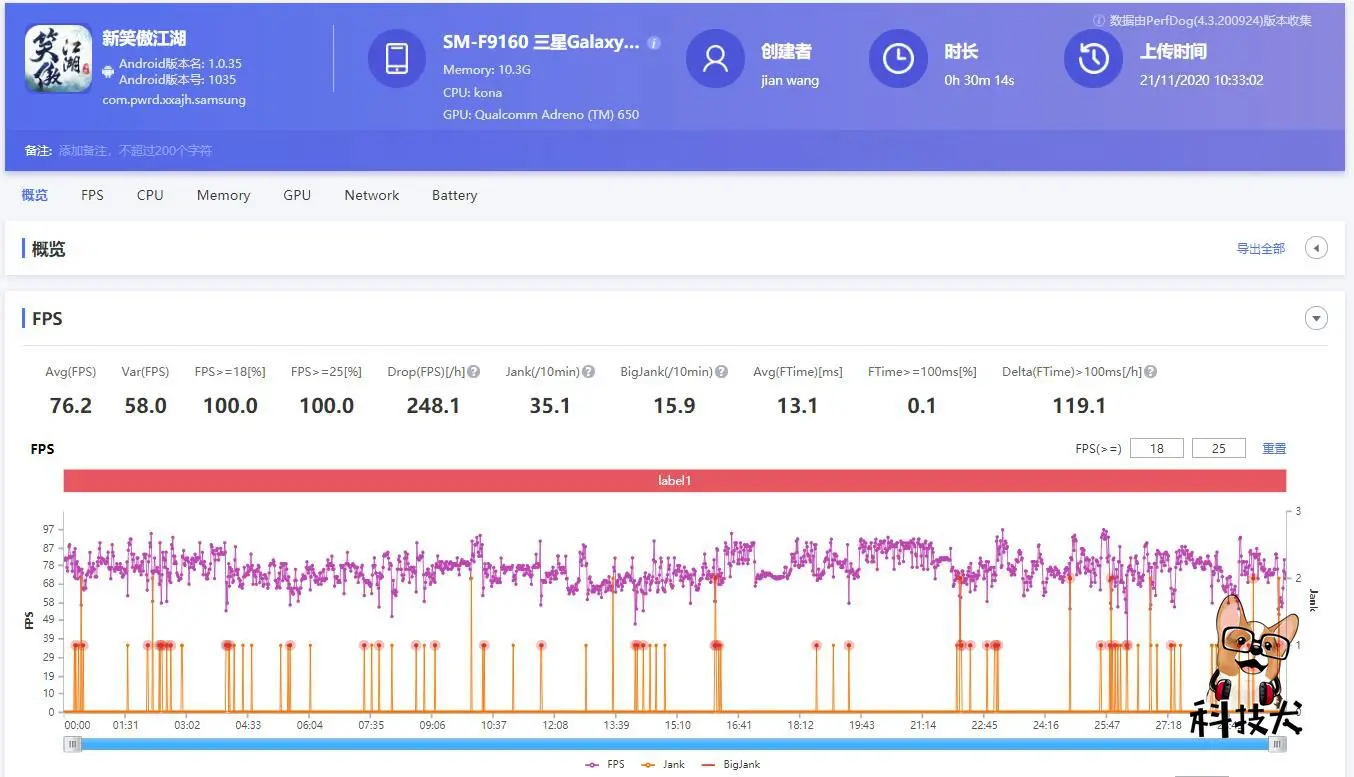
Task: Collapse the FPS section chevron
Action: point(1316,319)
